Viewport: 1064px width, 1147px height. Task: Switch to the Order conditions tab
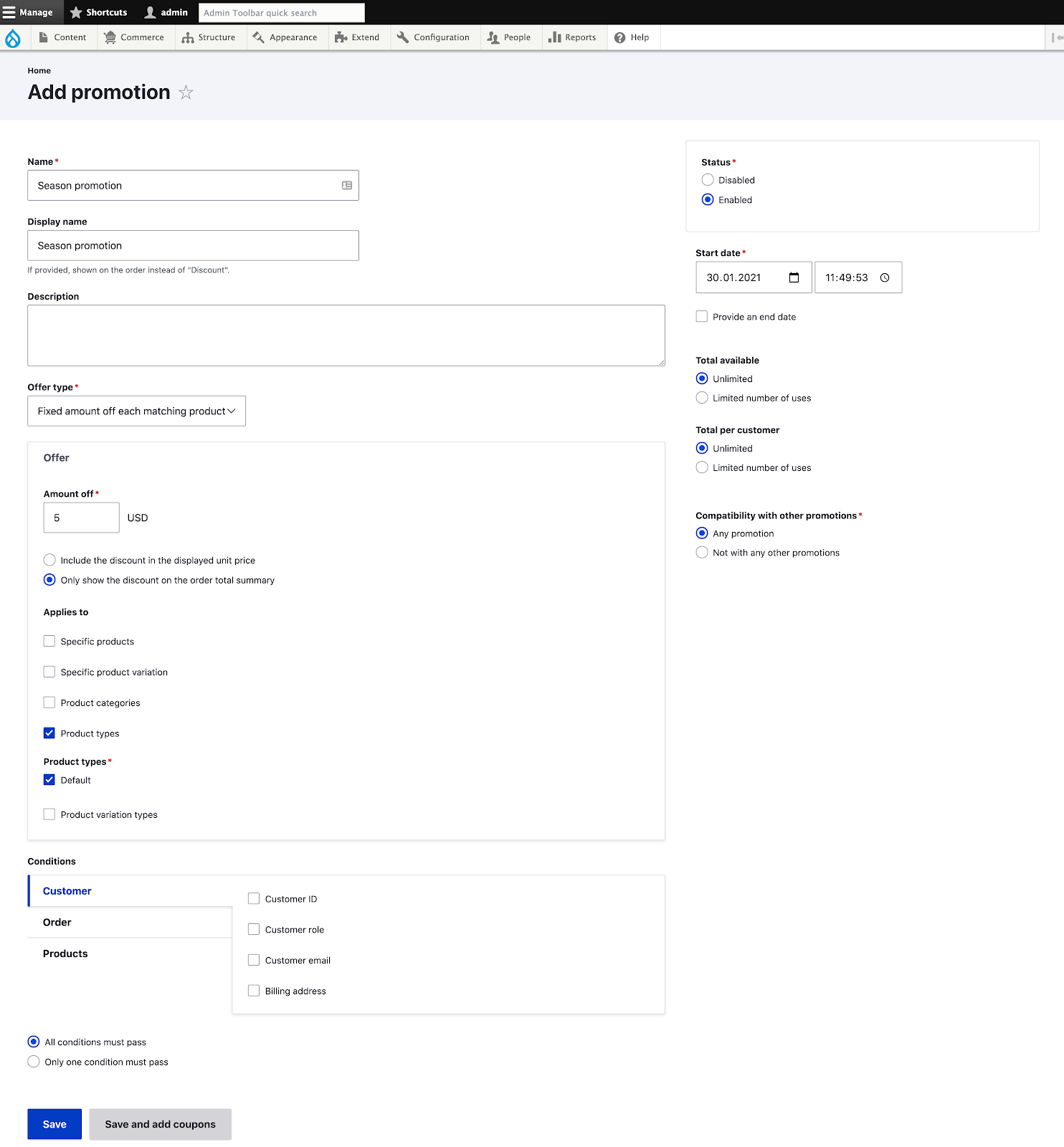[57, 923]
